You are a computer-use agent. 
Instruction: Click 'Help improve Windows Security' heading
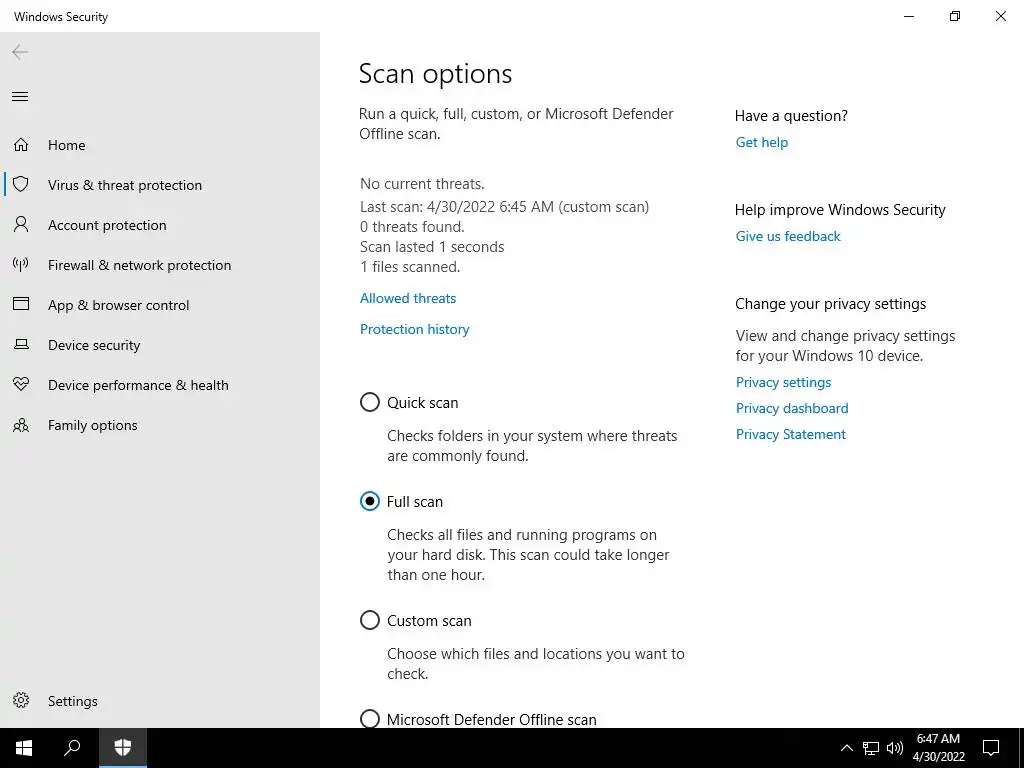840,210
